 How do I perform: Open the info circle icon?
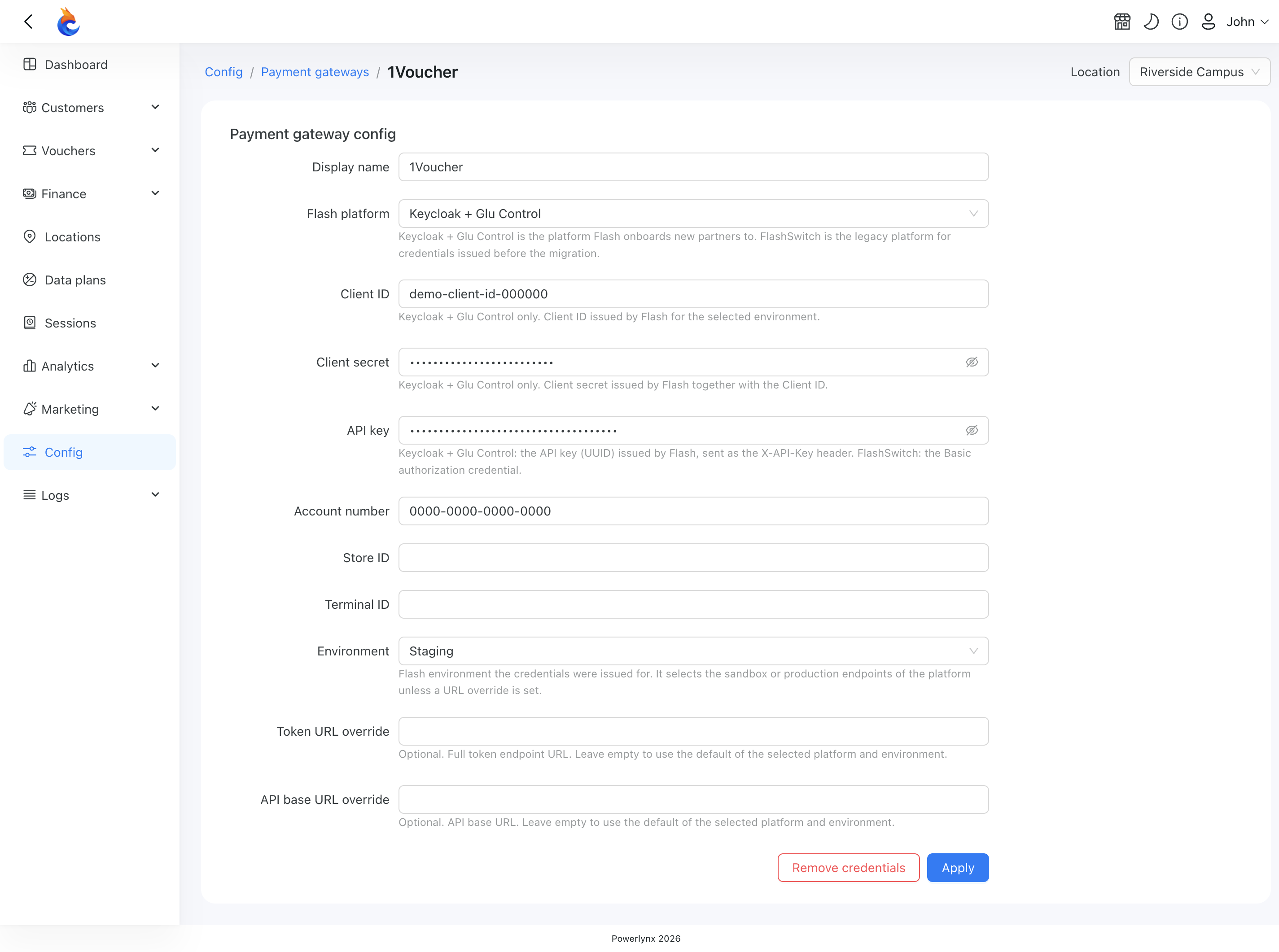(1180, 22)
